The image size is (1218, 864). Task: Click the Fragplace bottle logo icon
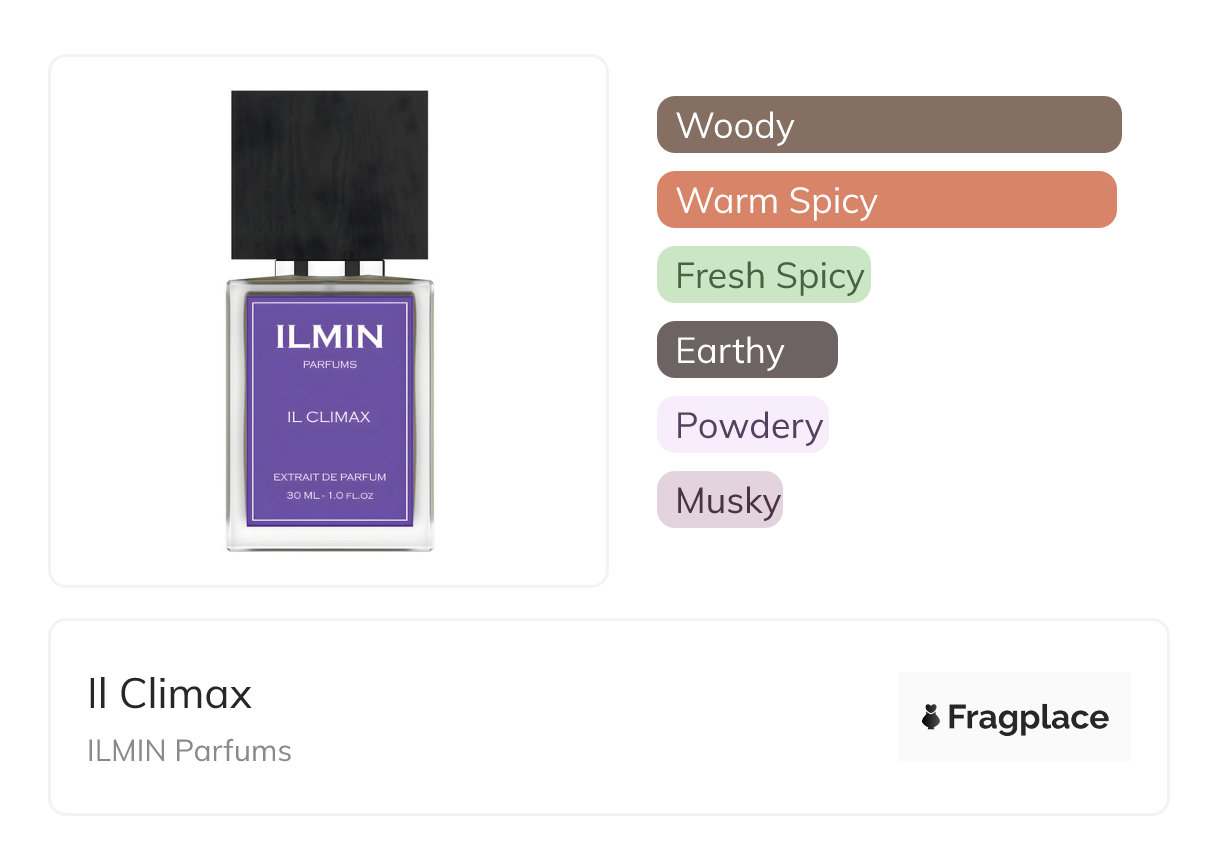click(931, 717)
